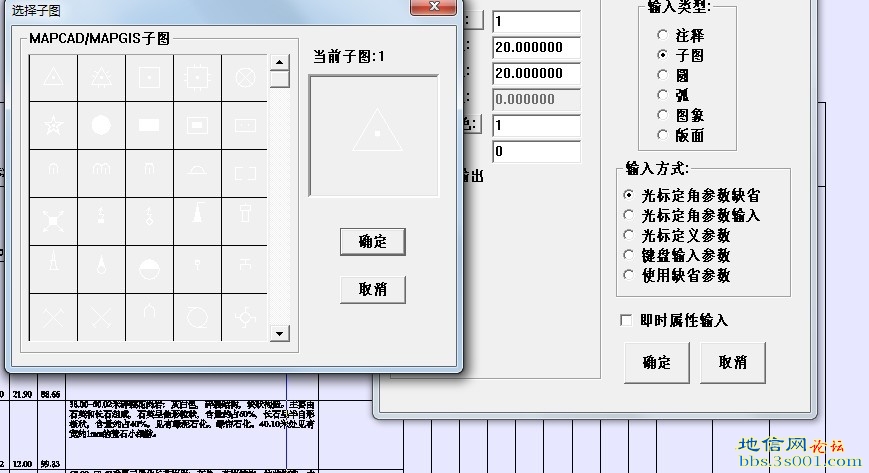
Task: Click 确定 below 即时属性输入 checkbox
Action: [657, 363]
